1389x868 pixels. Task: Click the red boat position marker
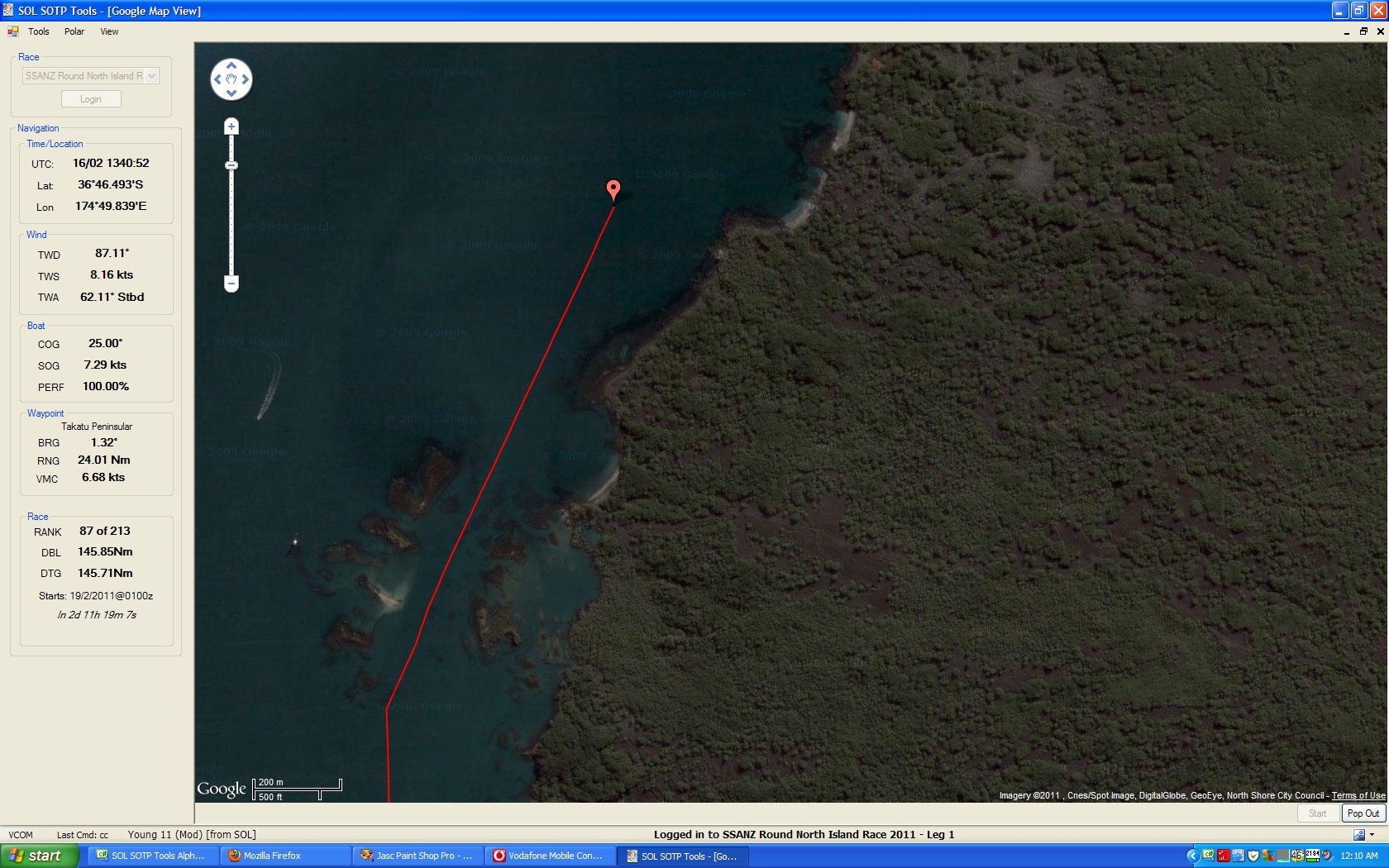point(613,189)
